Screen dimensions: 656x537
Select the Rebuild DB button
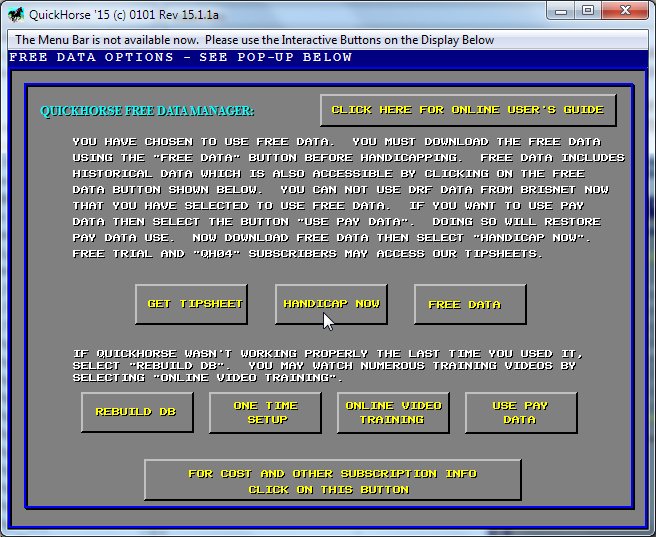[x=137, y=412]
